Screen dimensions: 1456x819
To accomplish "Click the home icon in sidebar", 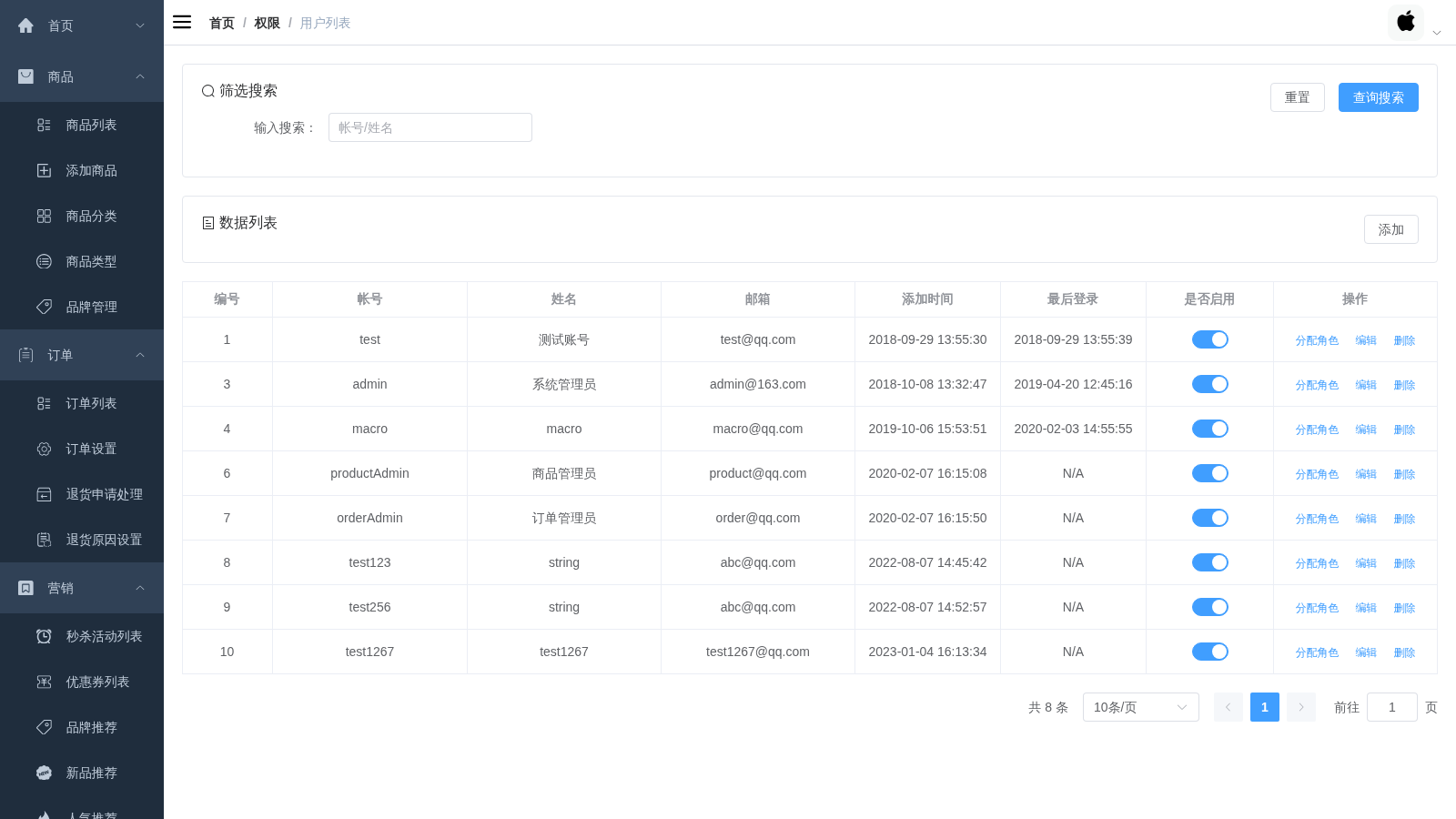I will (x=25, y=25).
